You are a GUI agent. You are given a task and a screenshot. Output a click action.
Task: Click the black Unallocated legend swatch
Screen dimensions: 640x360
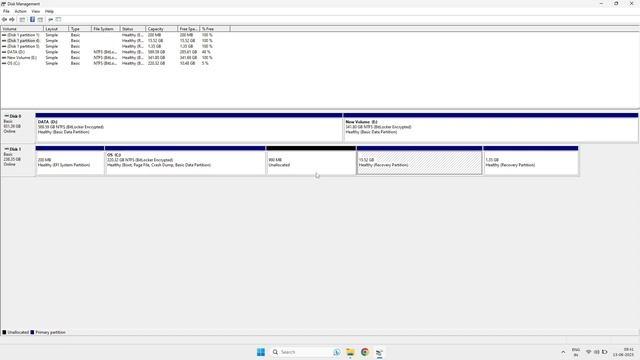4,332
